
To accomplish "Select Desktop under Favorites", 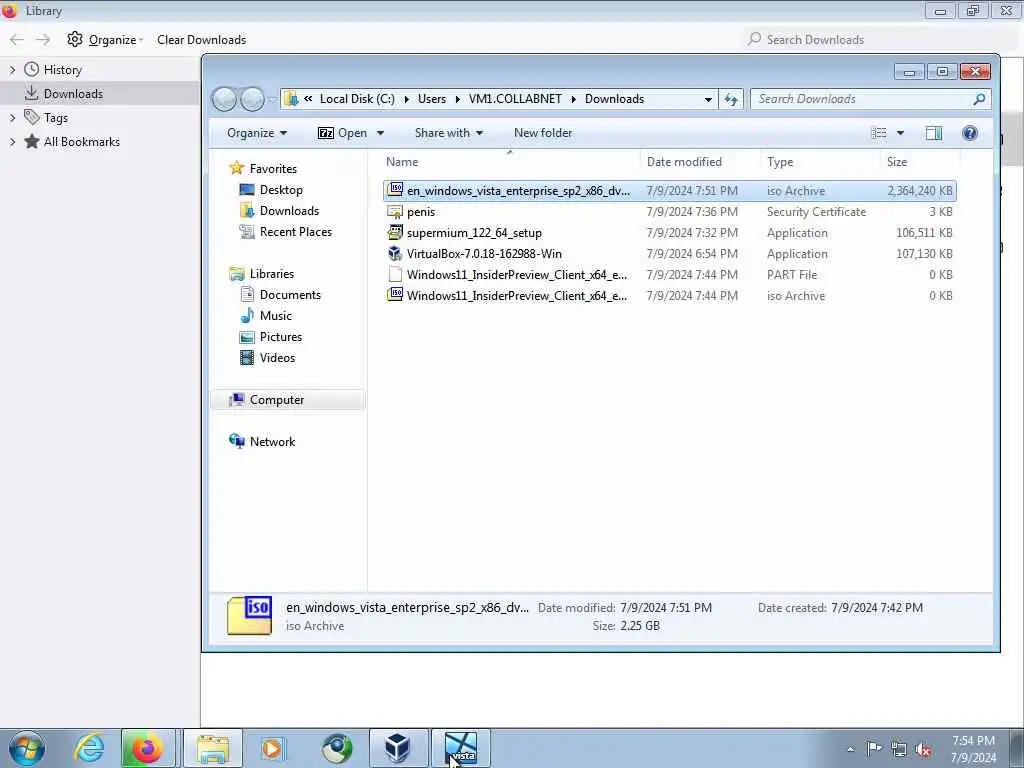I will click(281, 190).
